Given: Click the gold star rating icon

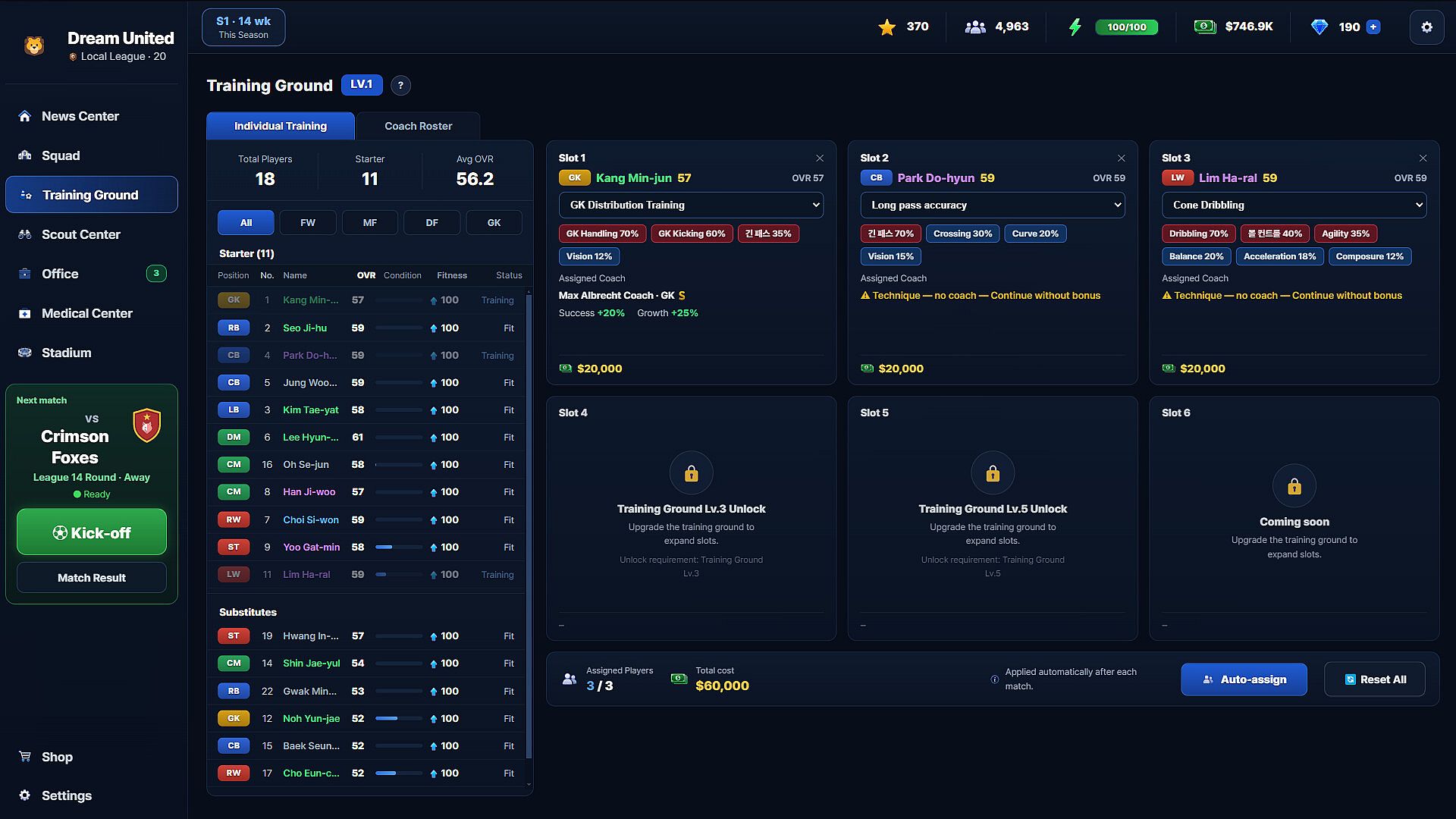Looking at the screenshot, I should tap(886, 27).
